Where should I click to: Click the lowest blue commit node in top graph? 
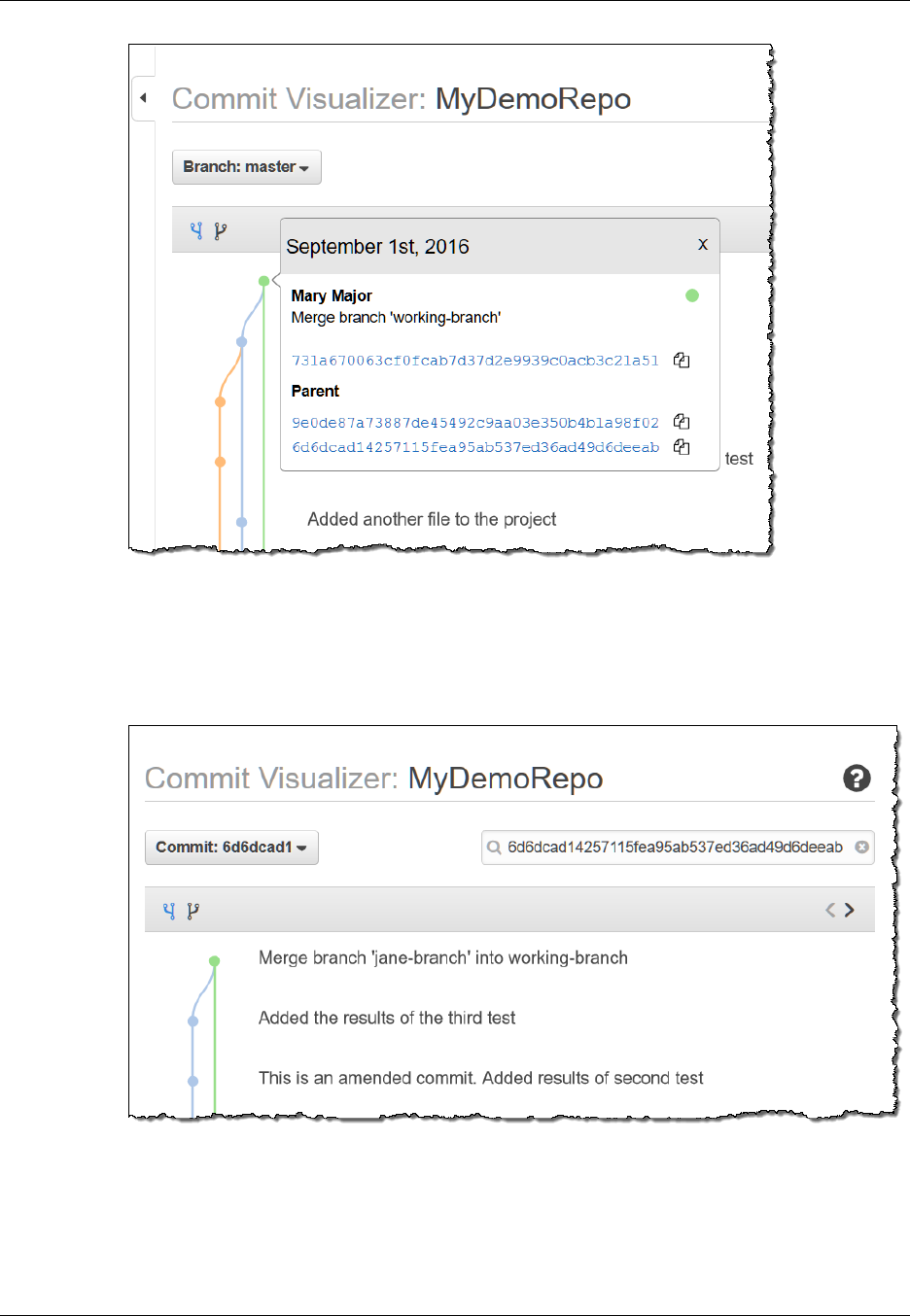tap(242, 522)
